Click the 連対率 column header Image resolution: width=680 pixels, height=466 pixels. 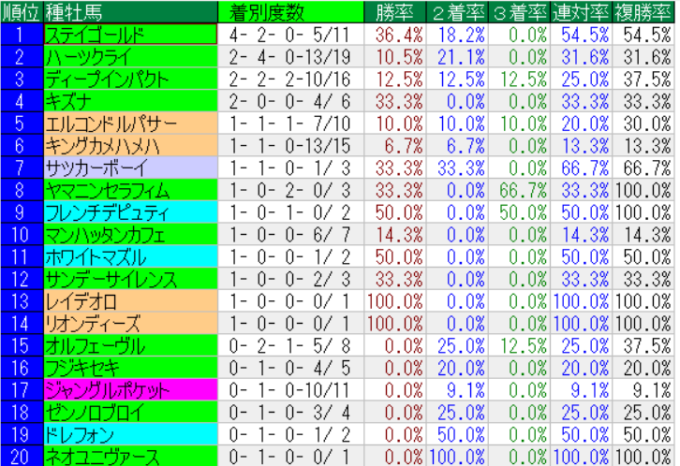pos(584,12)
